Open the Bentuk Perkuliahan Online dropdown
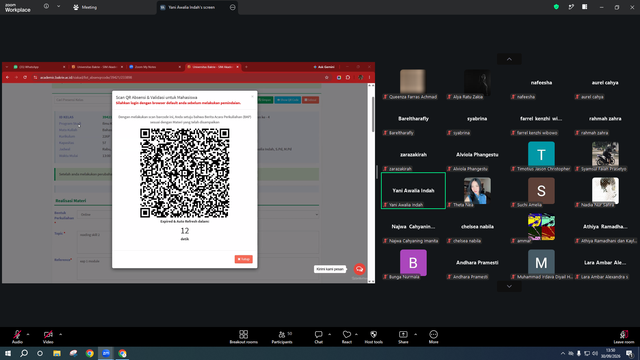Image resolution: width=640 pixels, height=360 pixels. click(x=198, y=215)
